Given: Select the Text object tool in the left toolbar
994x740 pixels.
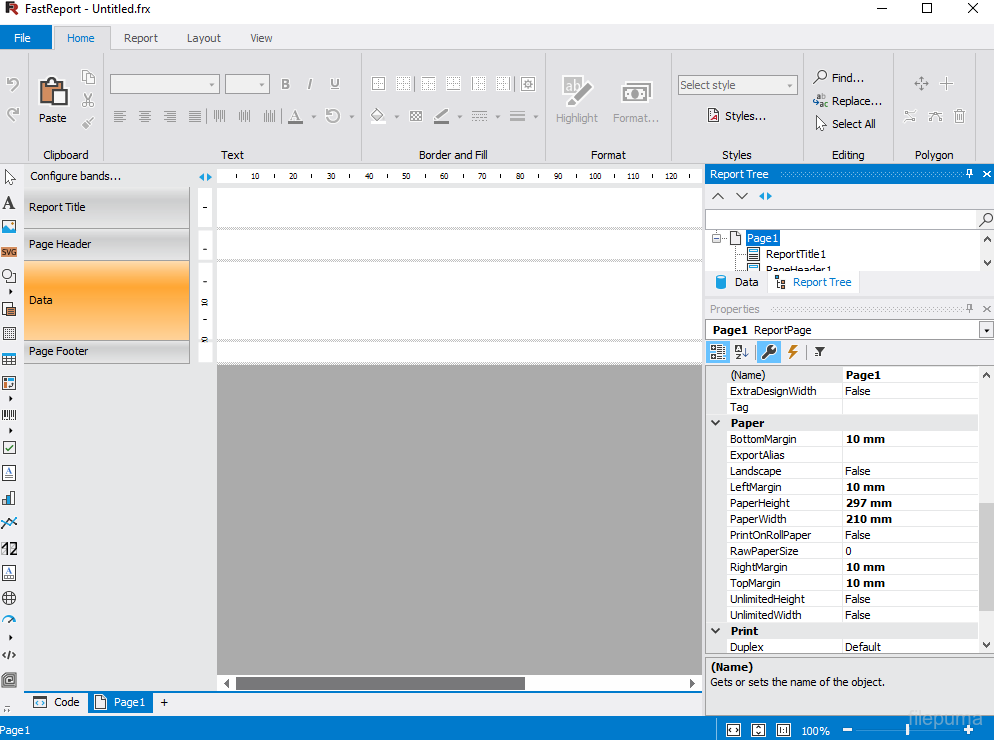Looking at the screenshot, I should tap(9, 203).
